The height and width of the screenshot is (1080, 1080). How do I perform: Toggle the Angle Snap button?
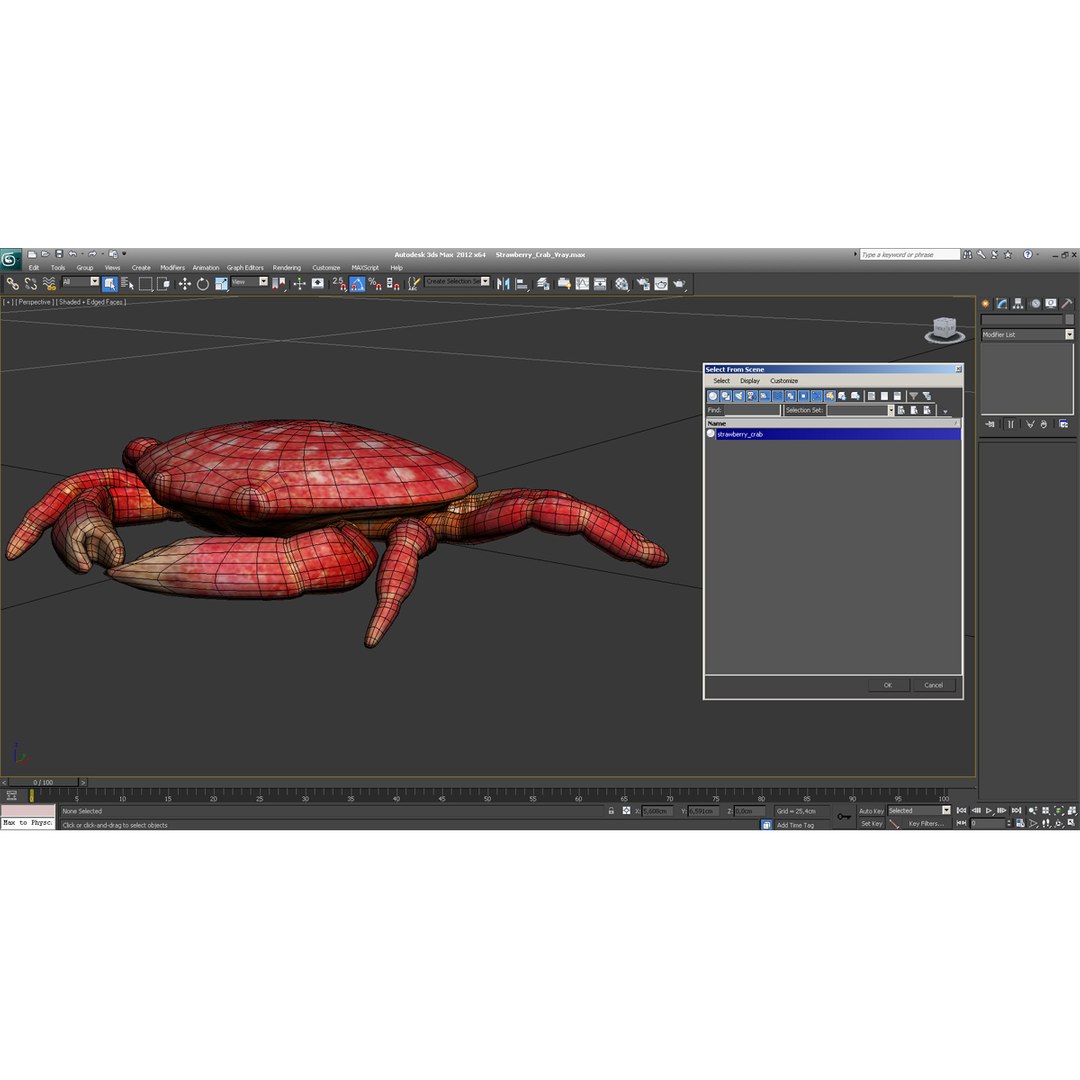[357, 284]
